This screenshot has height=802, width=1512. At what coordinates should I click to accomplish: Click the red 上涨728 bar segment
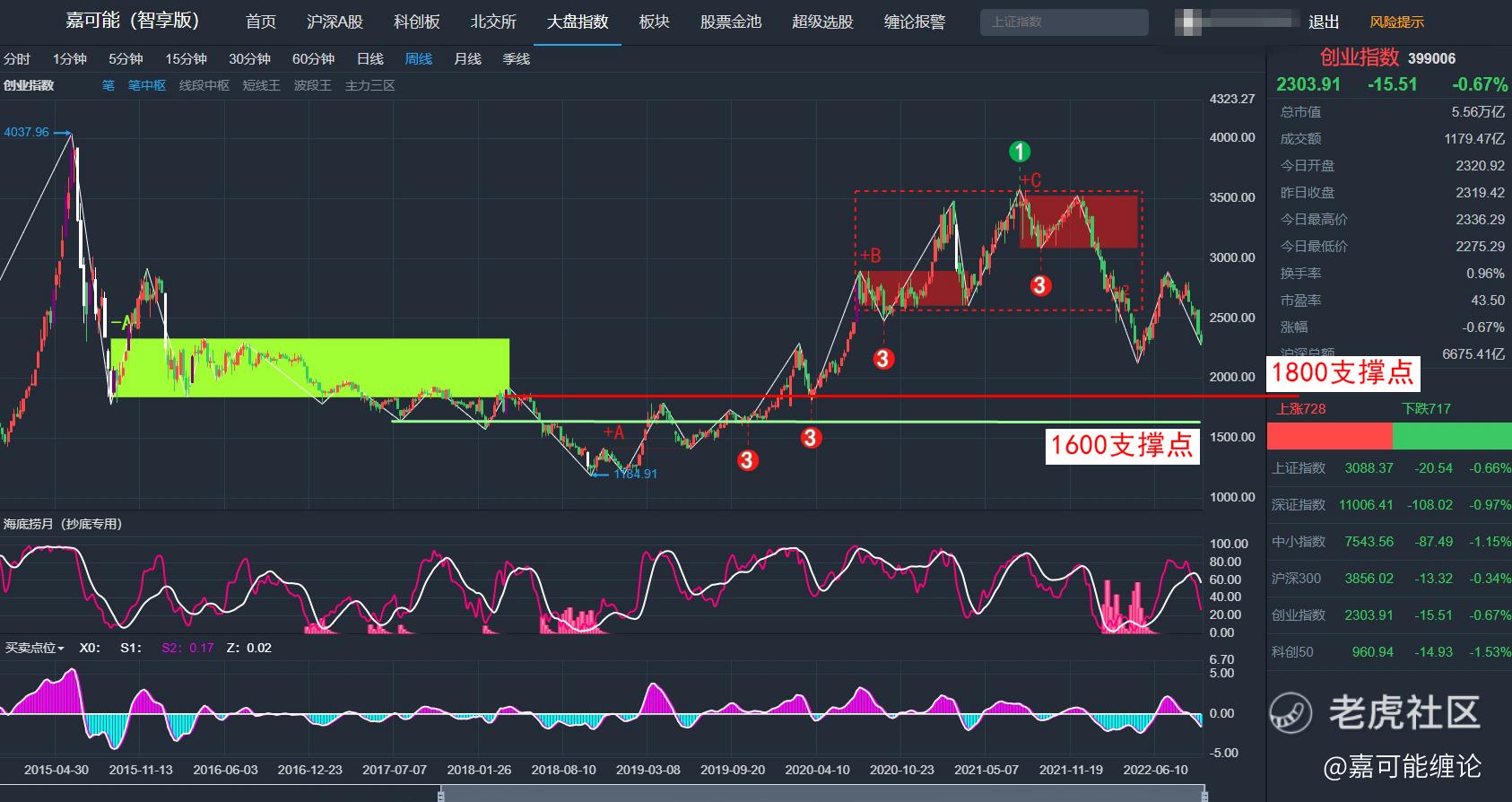click(x=1330, y=436)
